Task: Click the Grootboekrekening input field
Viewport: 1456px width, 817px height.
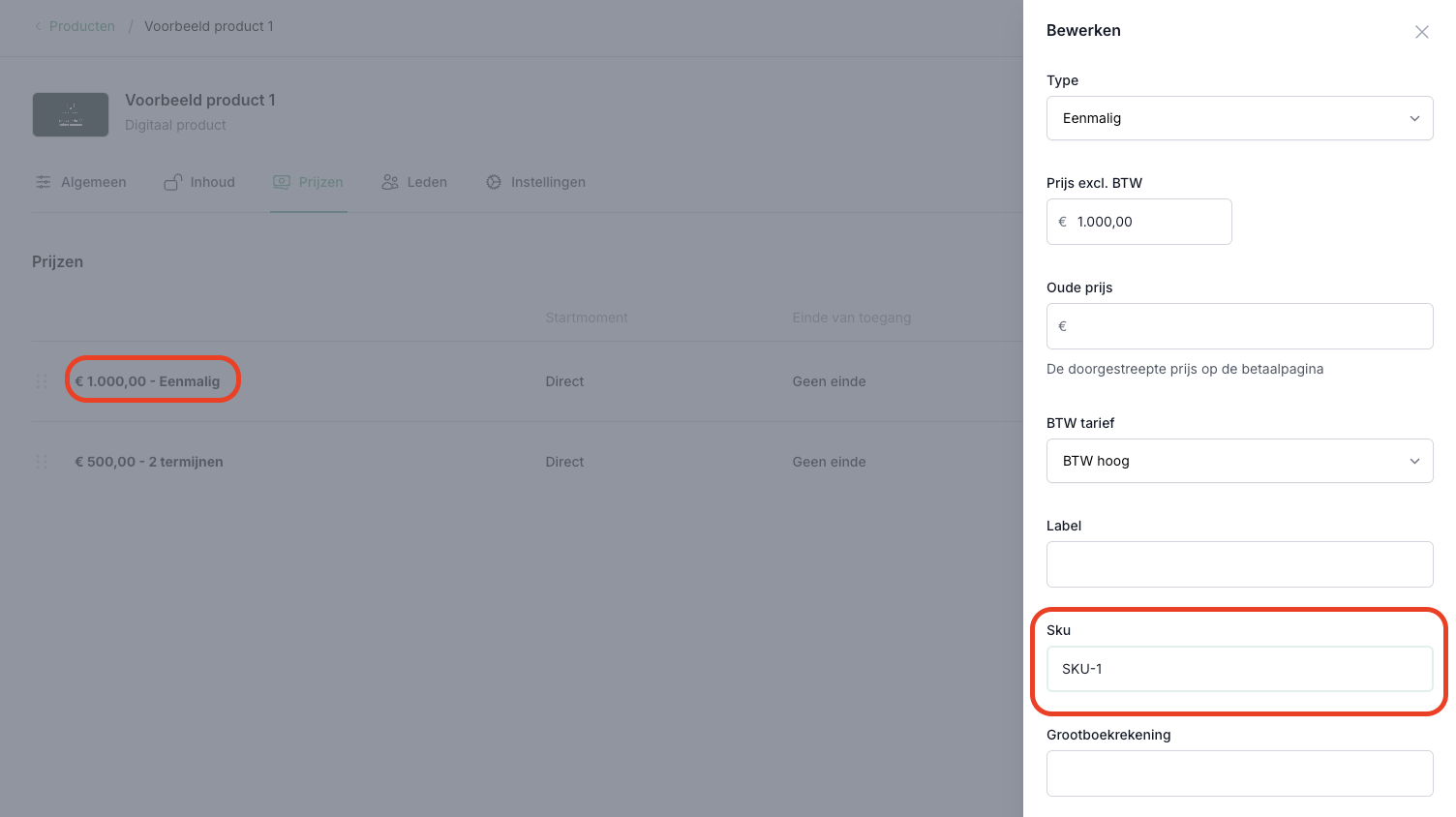Action: click(x=1239, y=773)
